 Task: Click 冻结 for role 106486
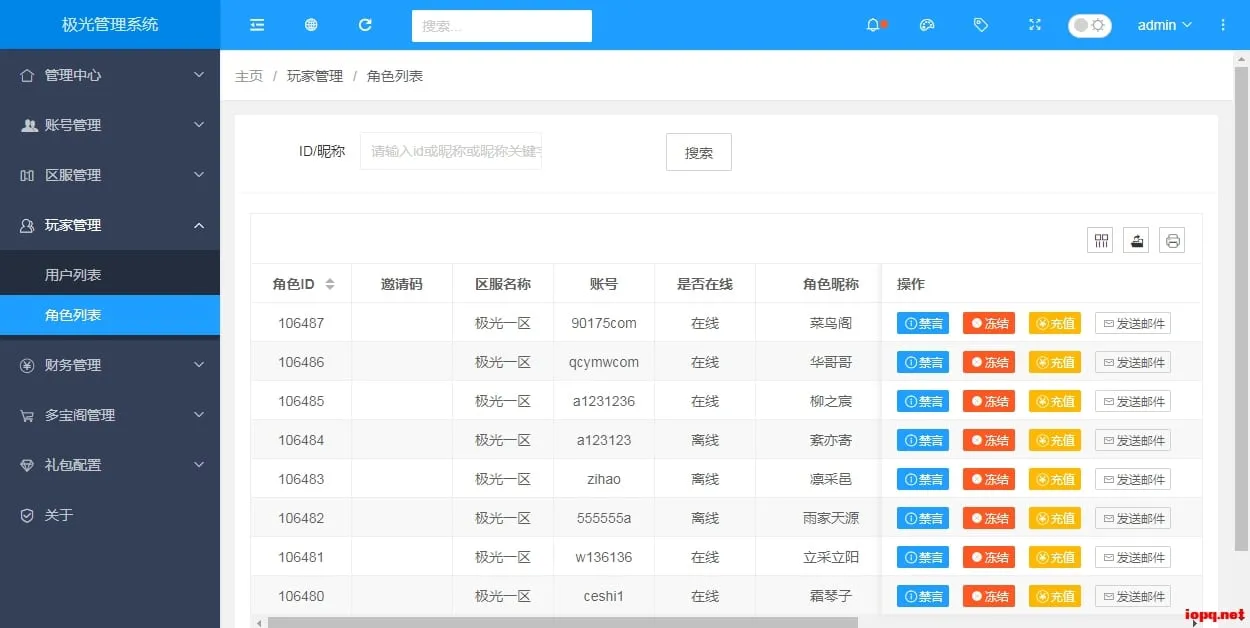click(x=989, y=362)
